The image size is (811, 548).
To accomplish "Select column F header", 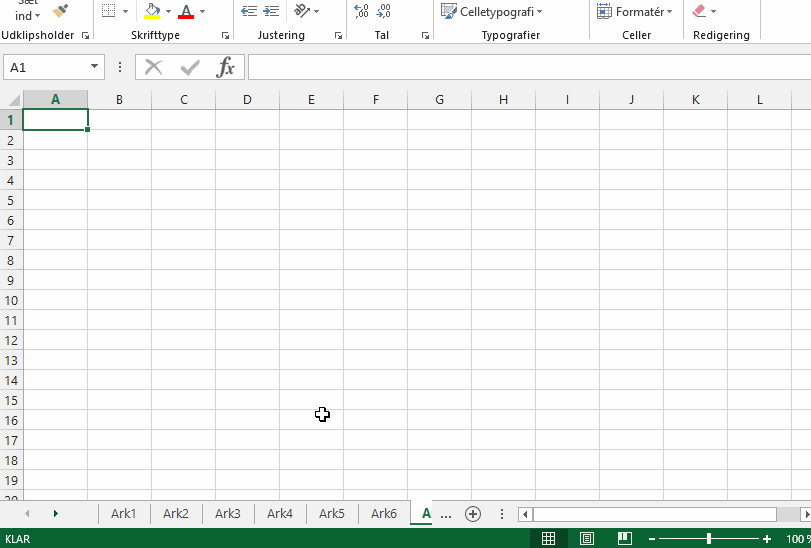I will (x=375, y=99).
